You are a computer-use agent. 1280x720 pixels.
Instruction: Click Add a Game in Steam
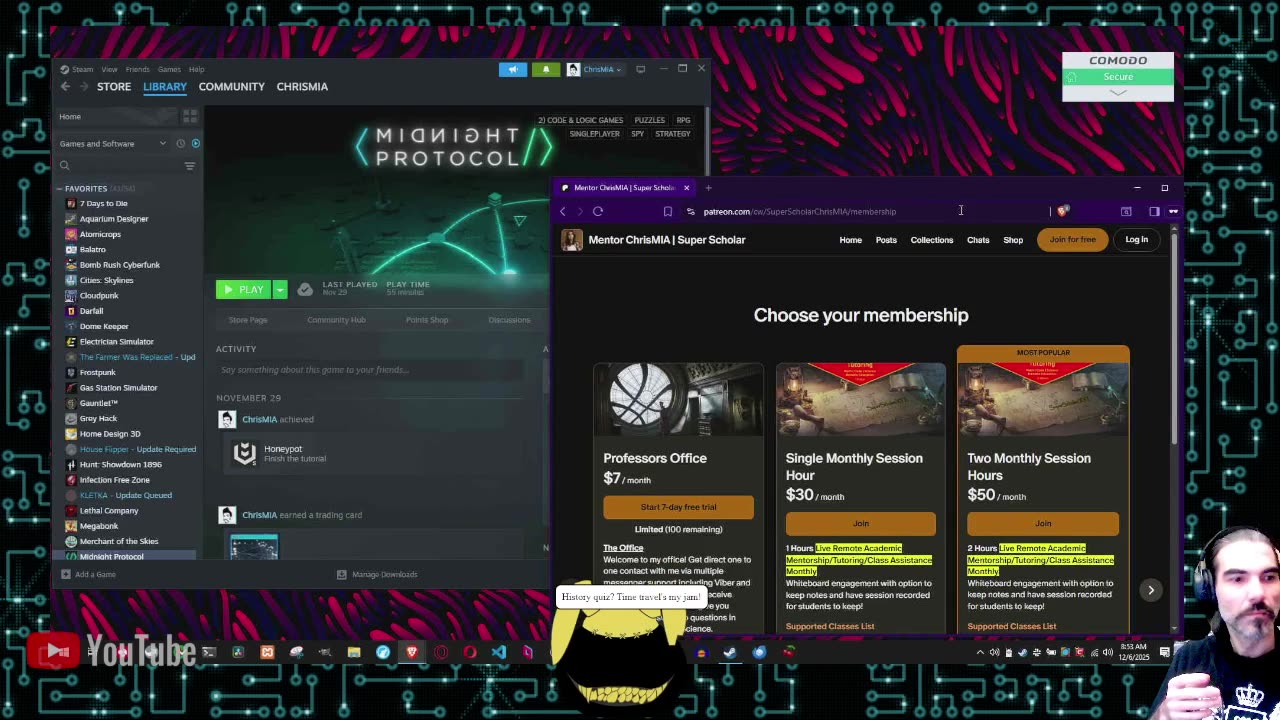88,574
